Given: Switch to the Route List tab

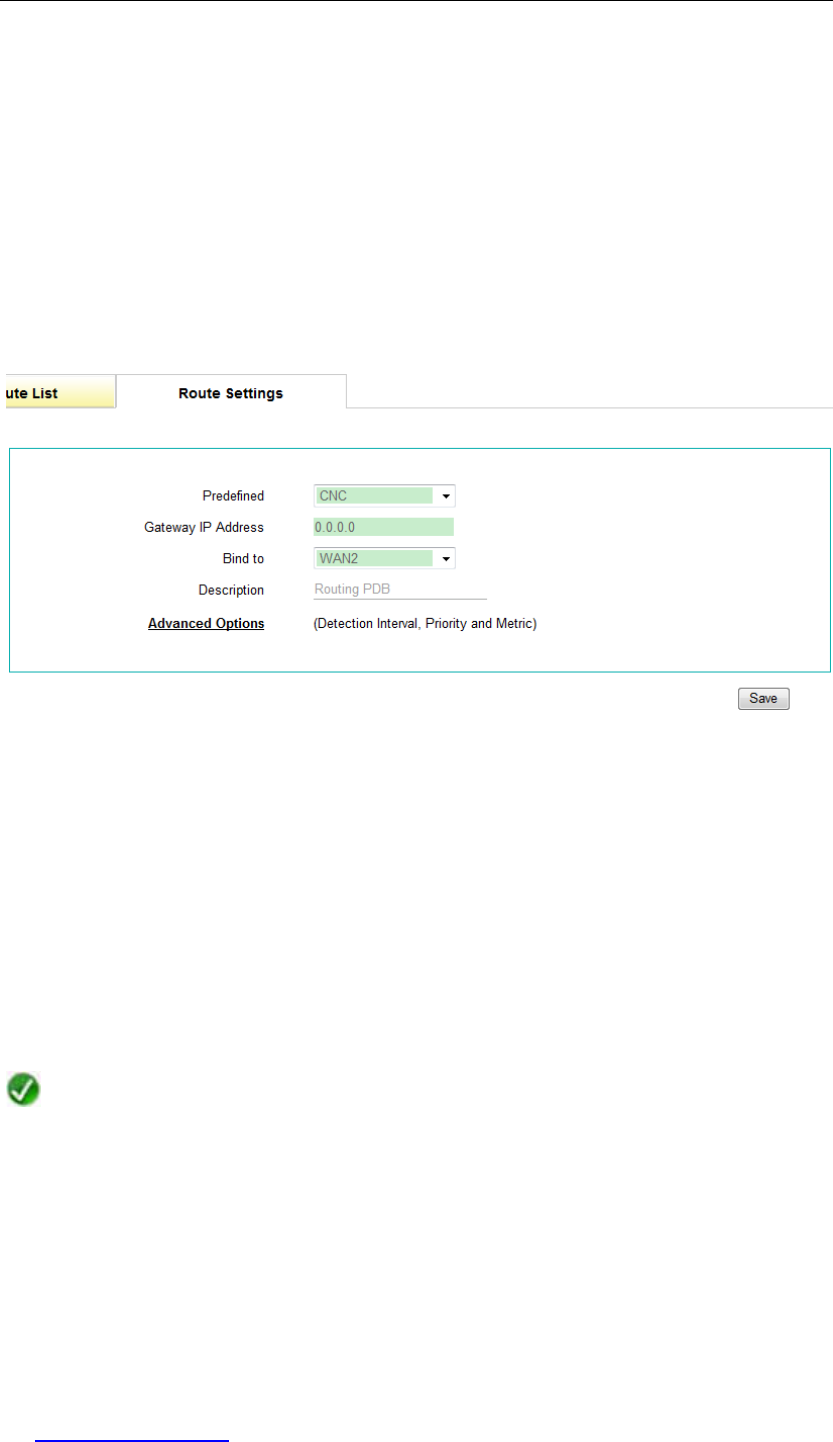Looking at the screenshot, I should [x=58, y=392].
